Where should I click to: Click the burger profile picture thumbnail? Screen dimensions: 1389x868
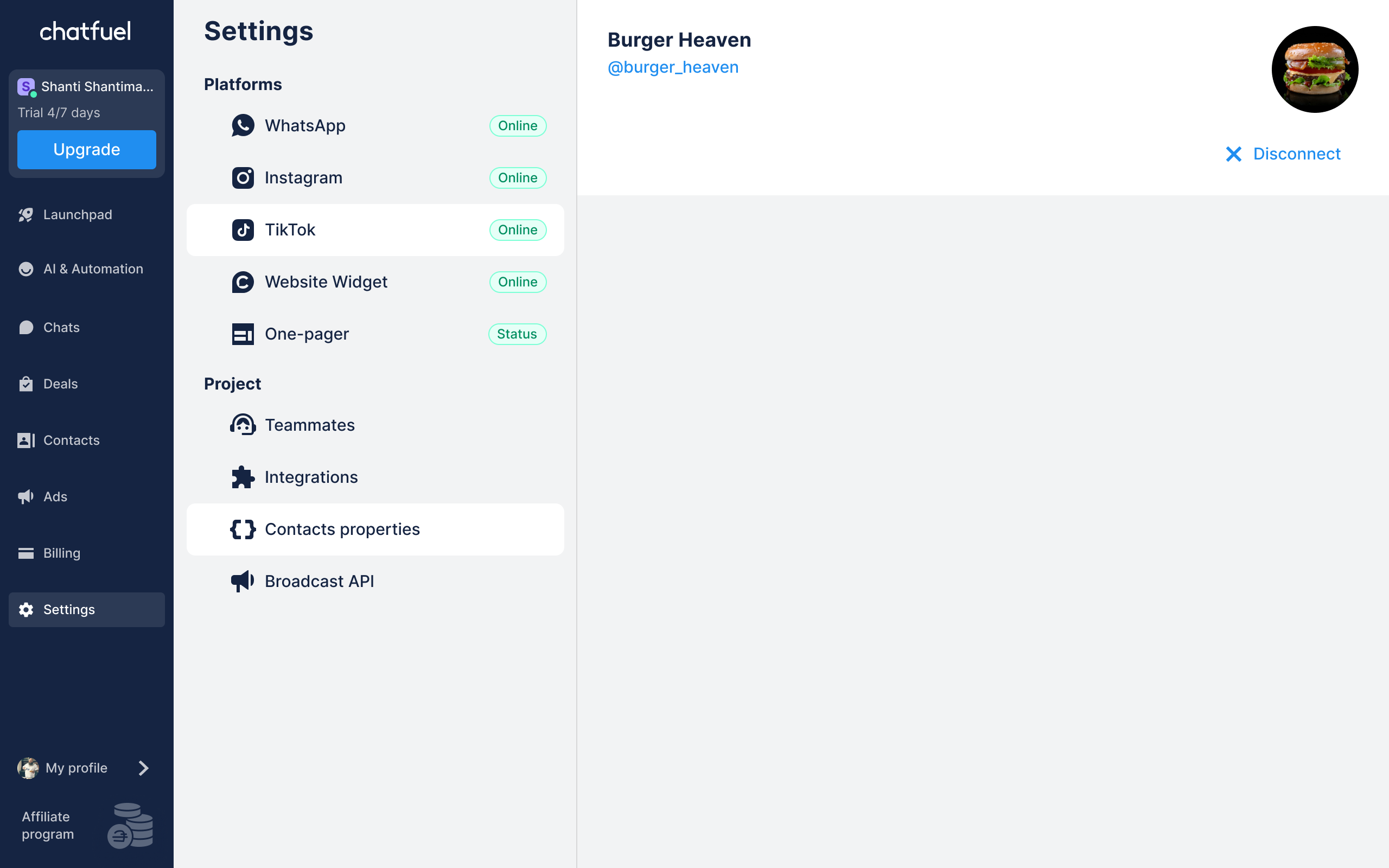(1314, 69)
